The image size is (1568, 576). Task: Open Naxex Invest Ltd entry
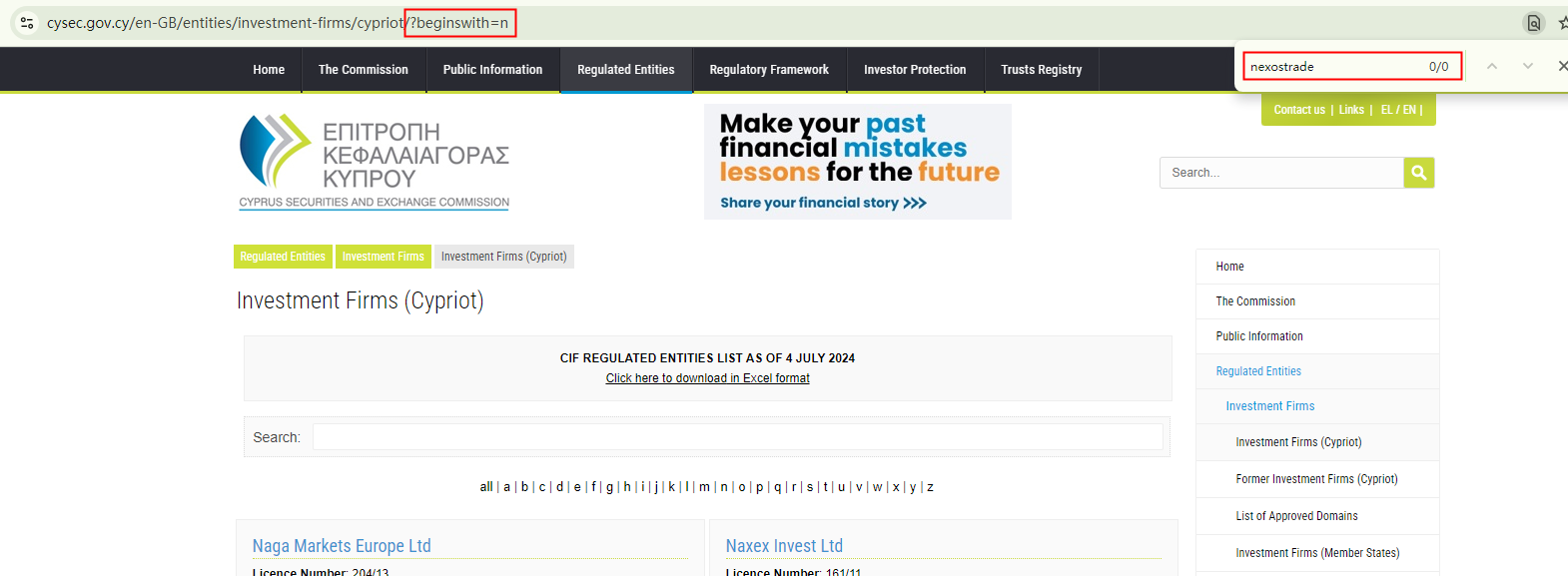coord(784,546)
